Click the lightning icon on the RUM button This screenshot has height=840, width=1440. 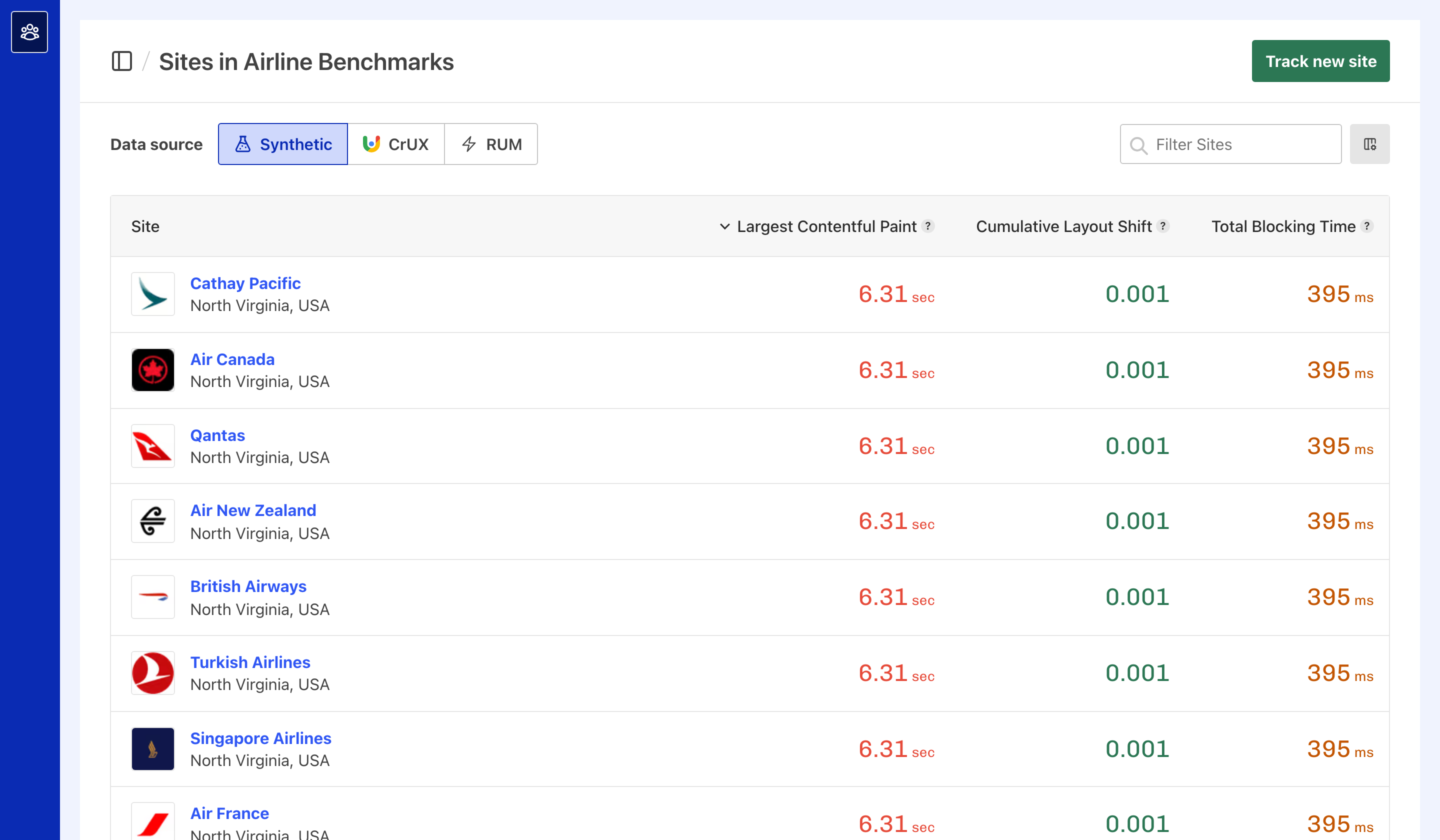click(x=469, y=144)
